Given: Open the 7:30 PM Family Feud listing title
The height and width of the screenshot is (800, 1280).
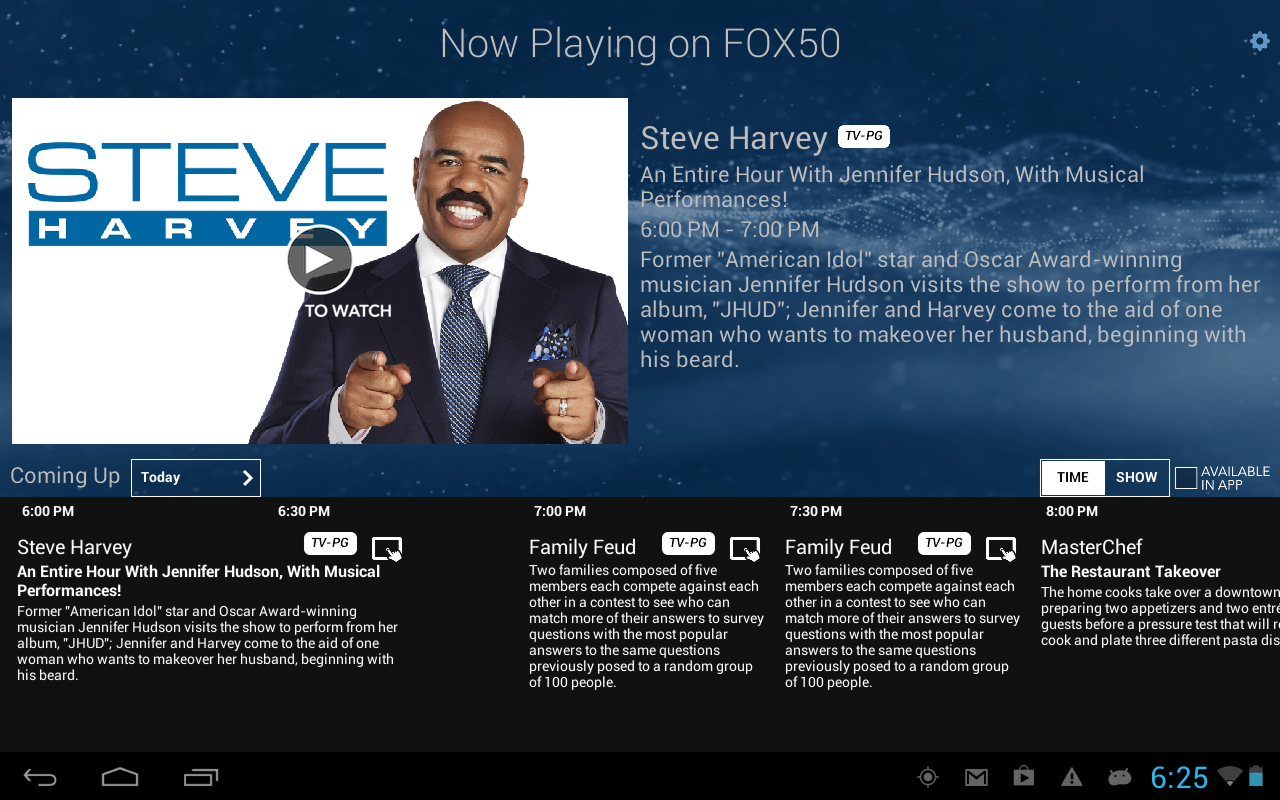Looking at the screenshot, I should coord(838,547).
